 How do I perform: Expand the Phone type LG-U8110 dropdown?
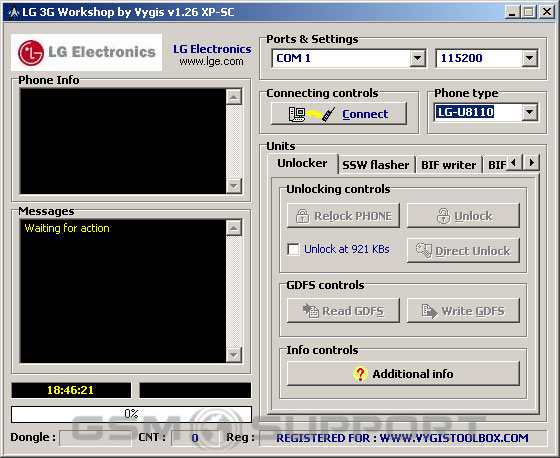tap(529, 112)
